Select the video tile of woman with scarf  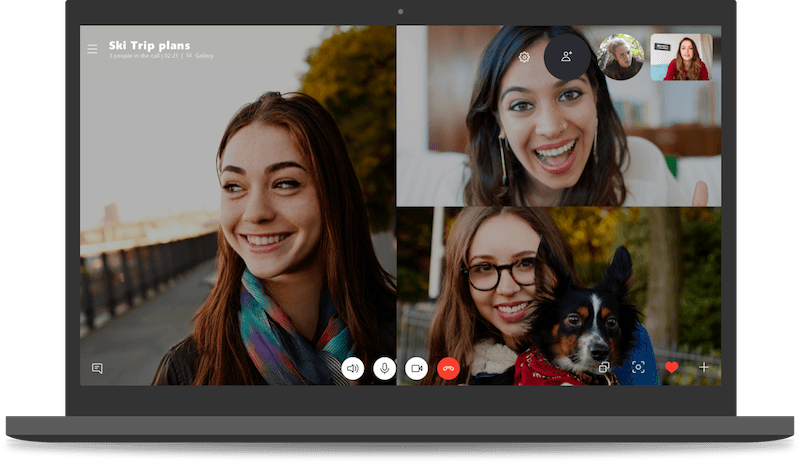click(x=238, y=205)
